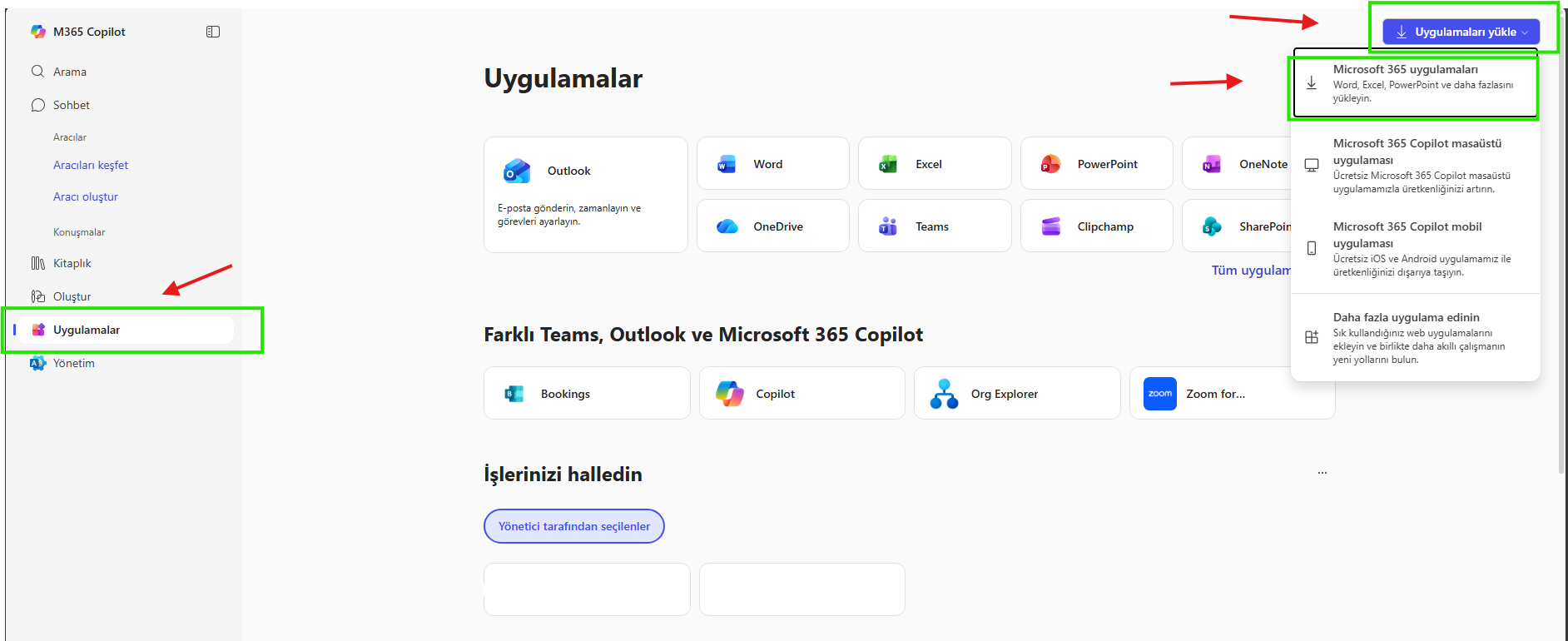The image size is (1568, 641).
Task: Click the 'Zoom for...' app name
Action: [1216, 394]
